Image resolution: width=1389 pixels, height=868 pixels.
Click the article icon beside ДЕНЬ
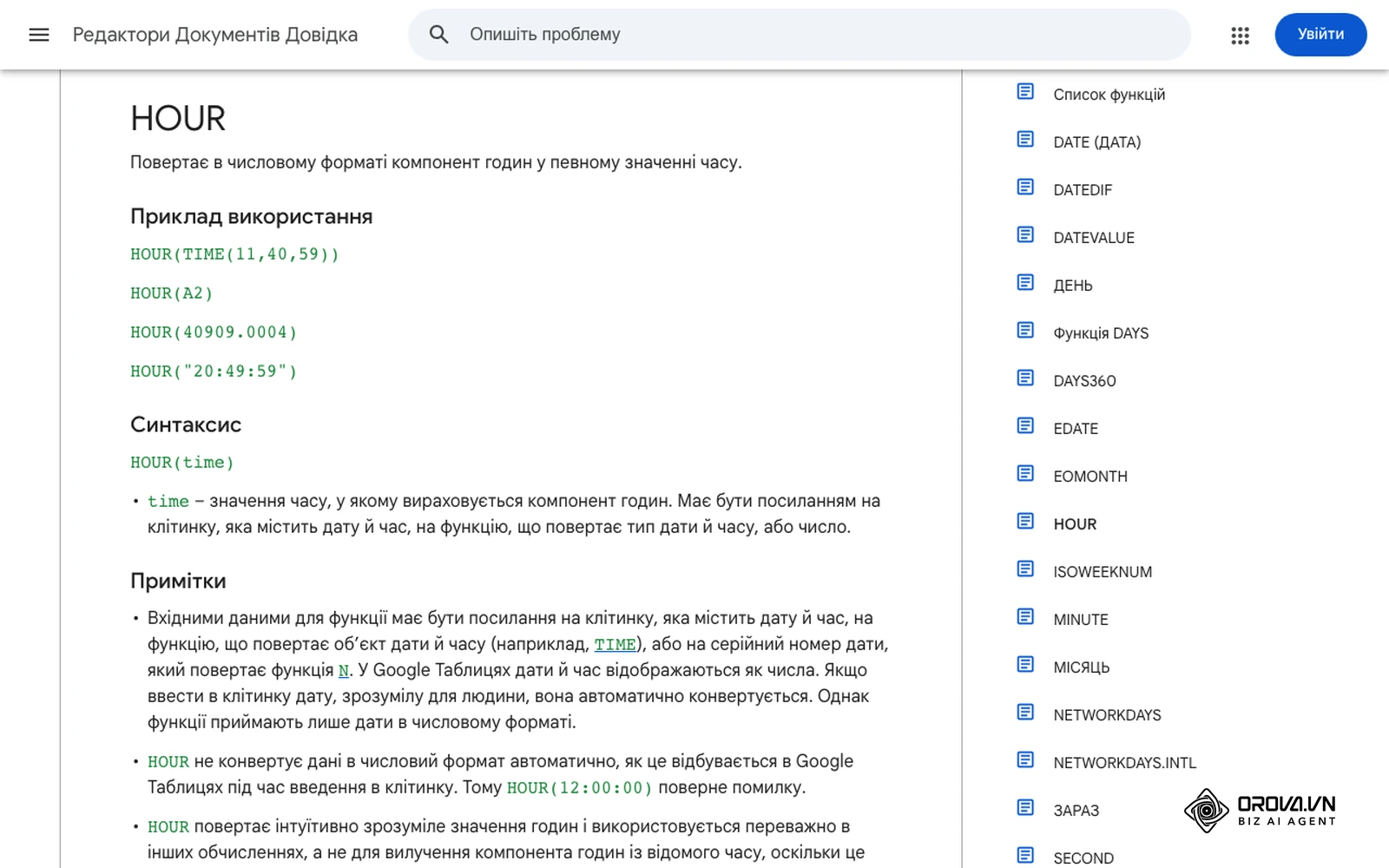pyautogui.click(x=1025, y=282)
